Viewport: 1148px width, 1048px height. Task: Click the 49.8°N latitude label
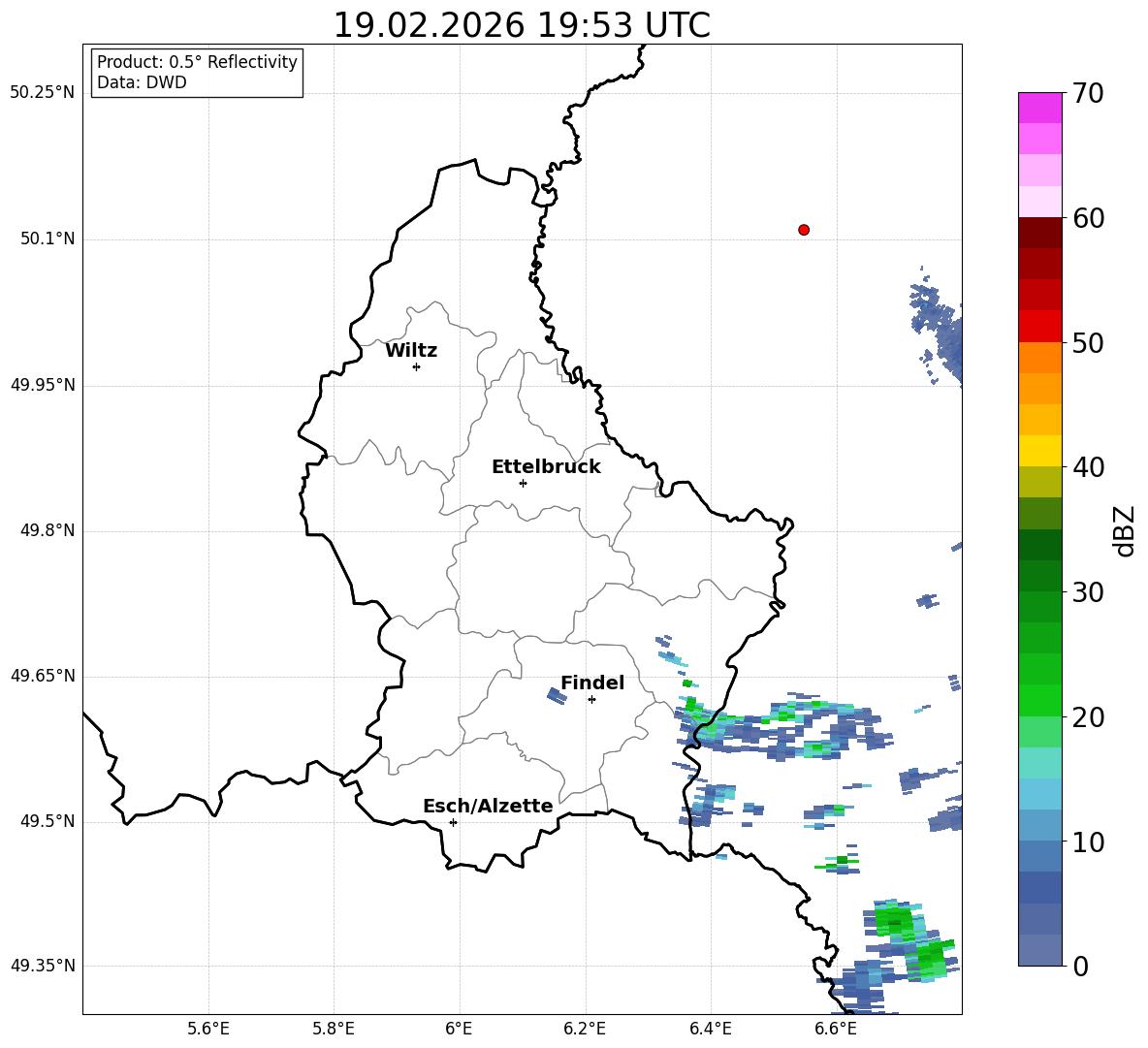[48, 530]
